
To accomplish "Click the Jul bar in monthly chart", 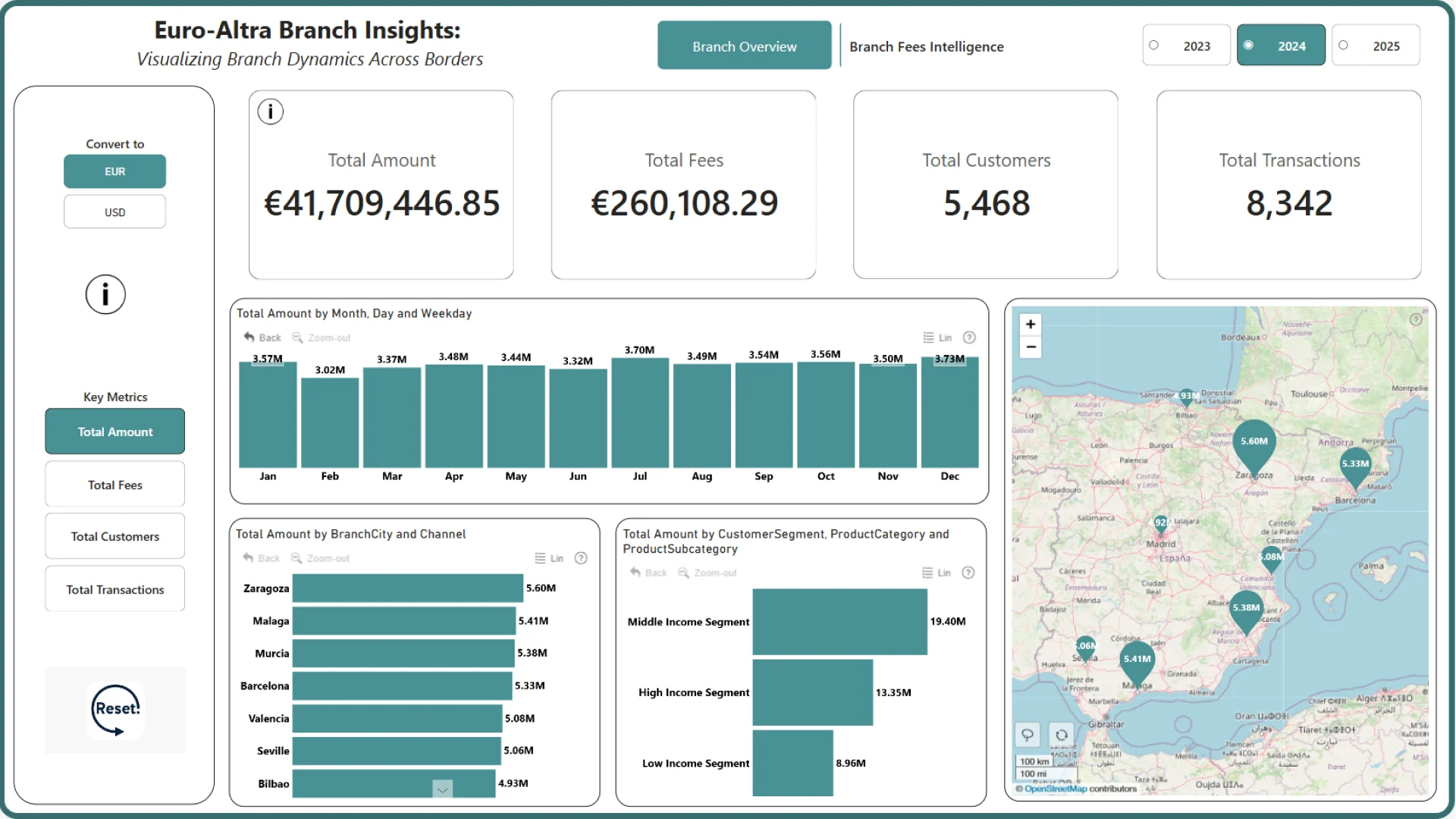I will click(640, 413).
